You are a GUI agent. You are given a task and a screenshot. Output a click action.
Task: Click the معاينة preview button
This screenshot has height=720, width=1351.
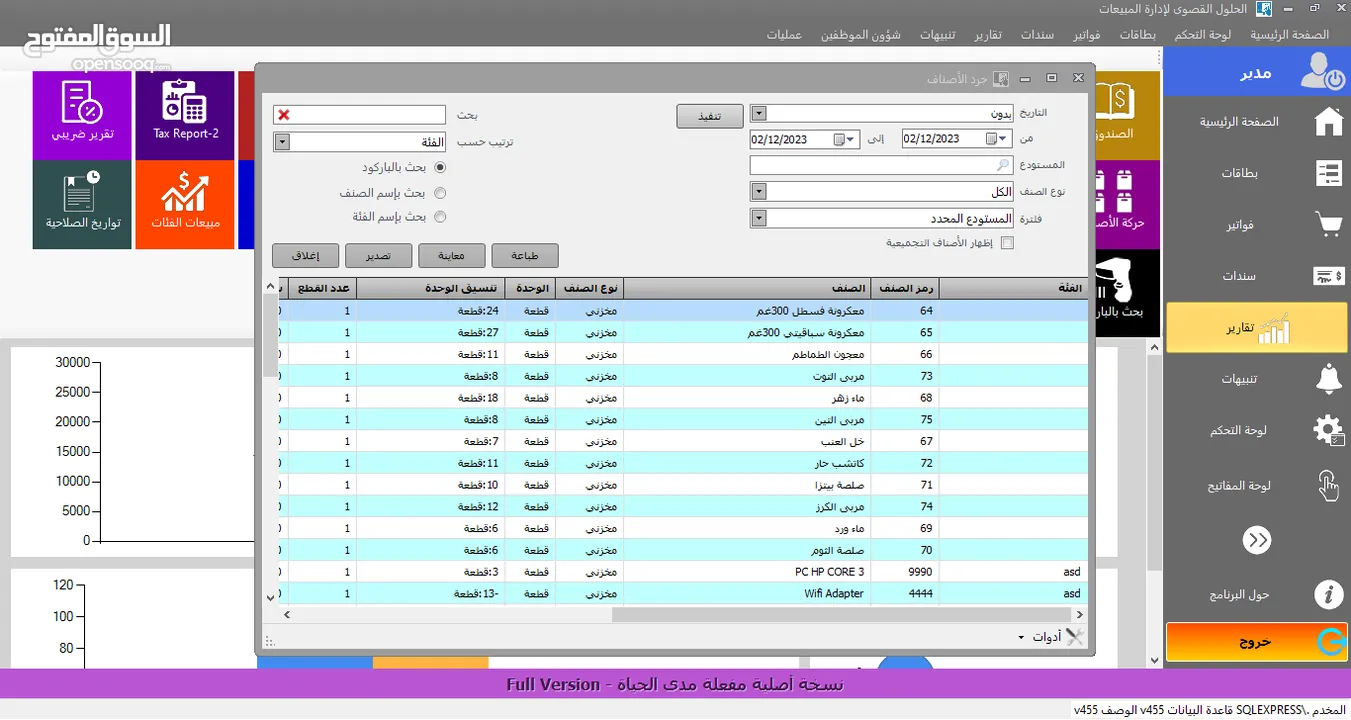(x=451, y=256)
